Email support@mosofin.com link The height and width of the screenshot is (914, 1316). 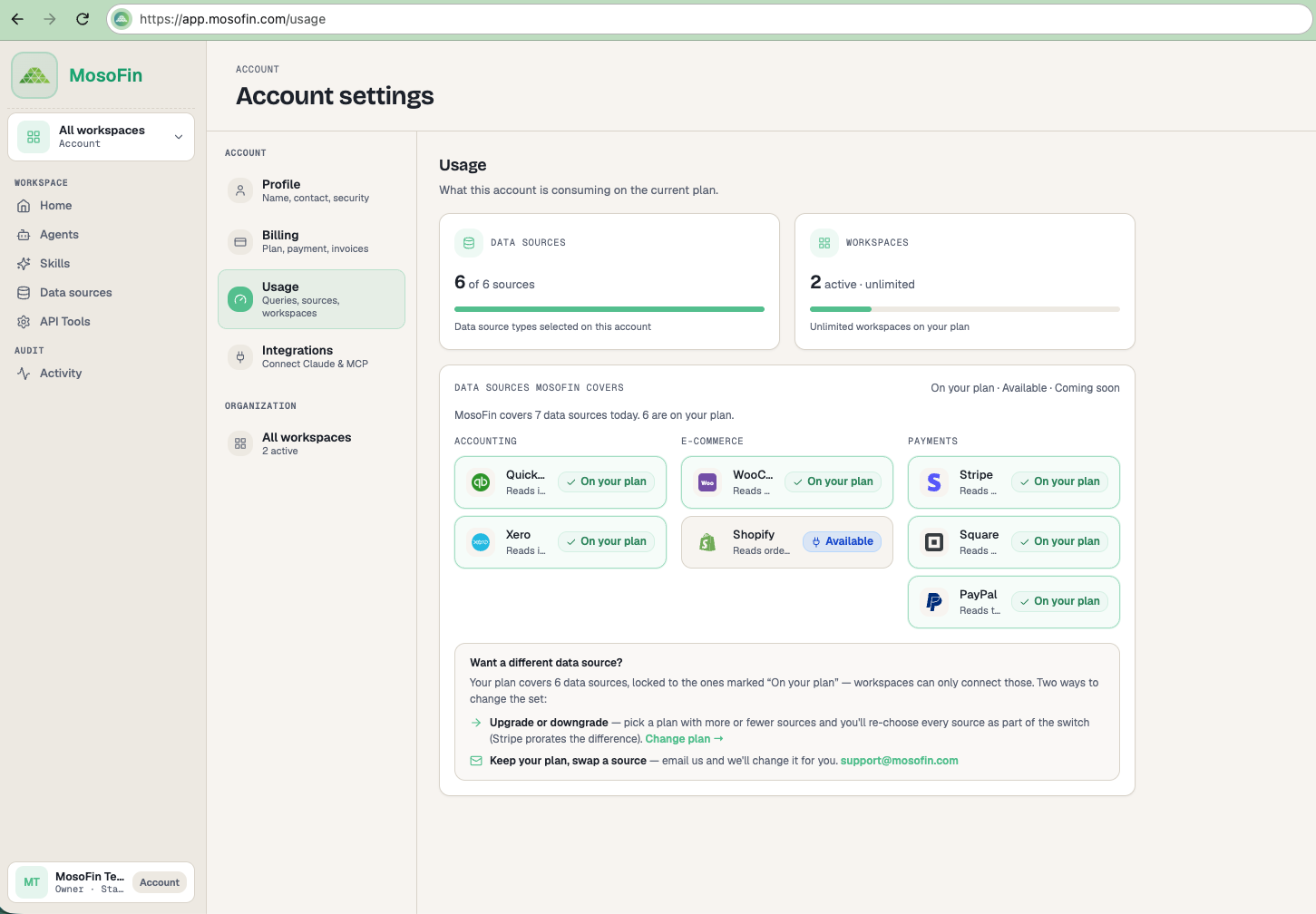[x=899, y=761]
